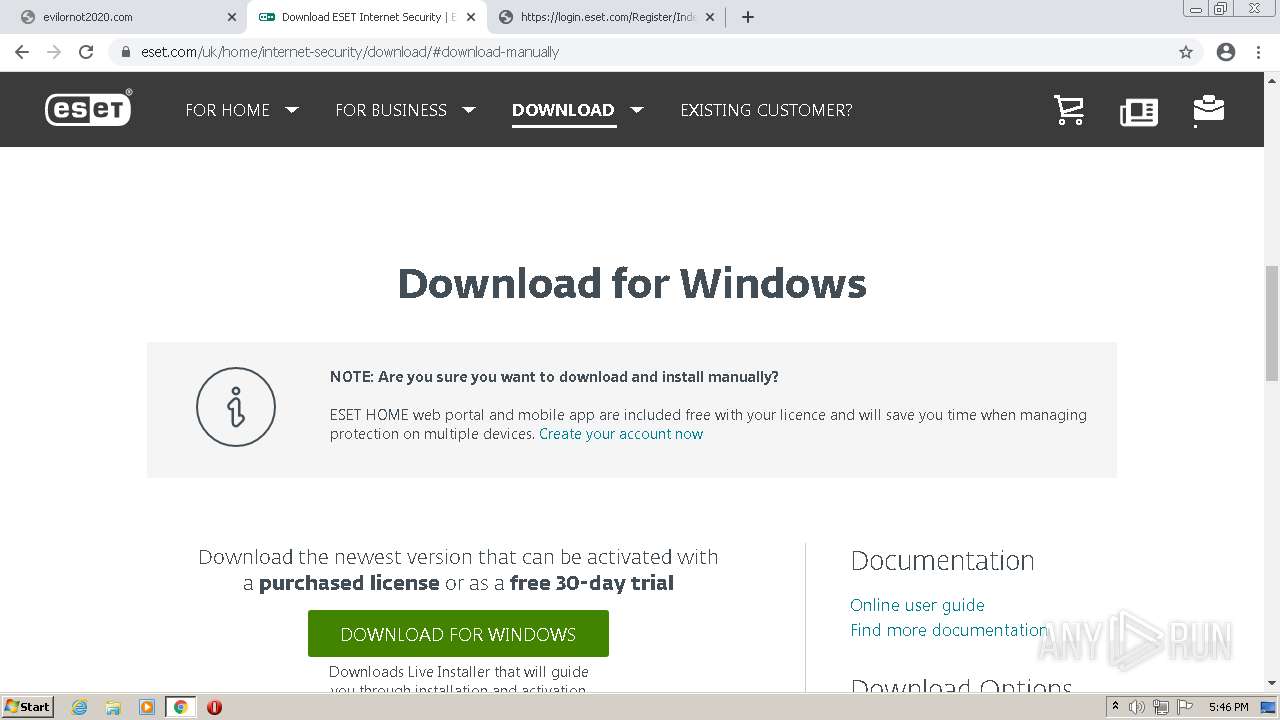
Task: Open the ESET logo home link
Action: 89,108
